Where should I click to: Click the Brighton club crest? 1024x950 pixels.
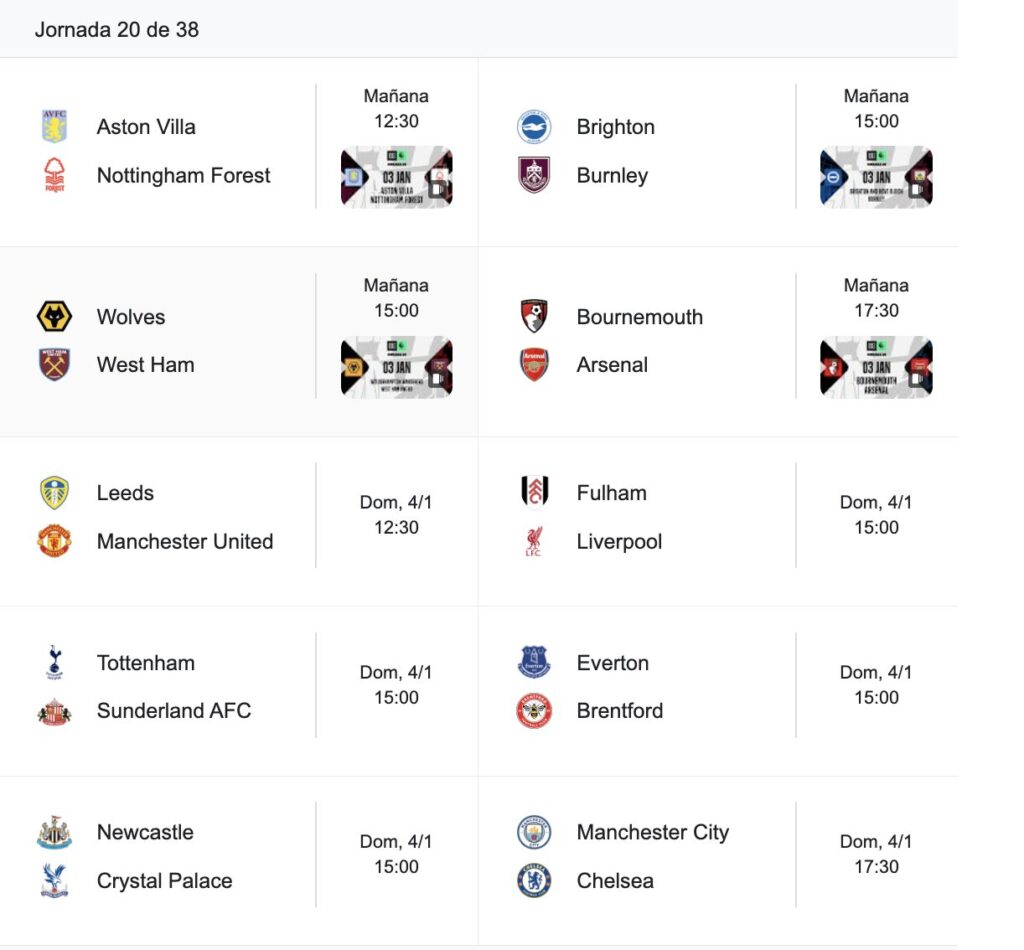[x=534, y=127]
